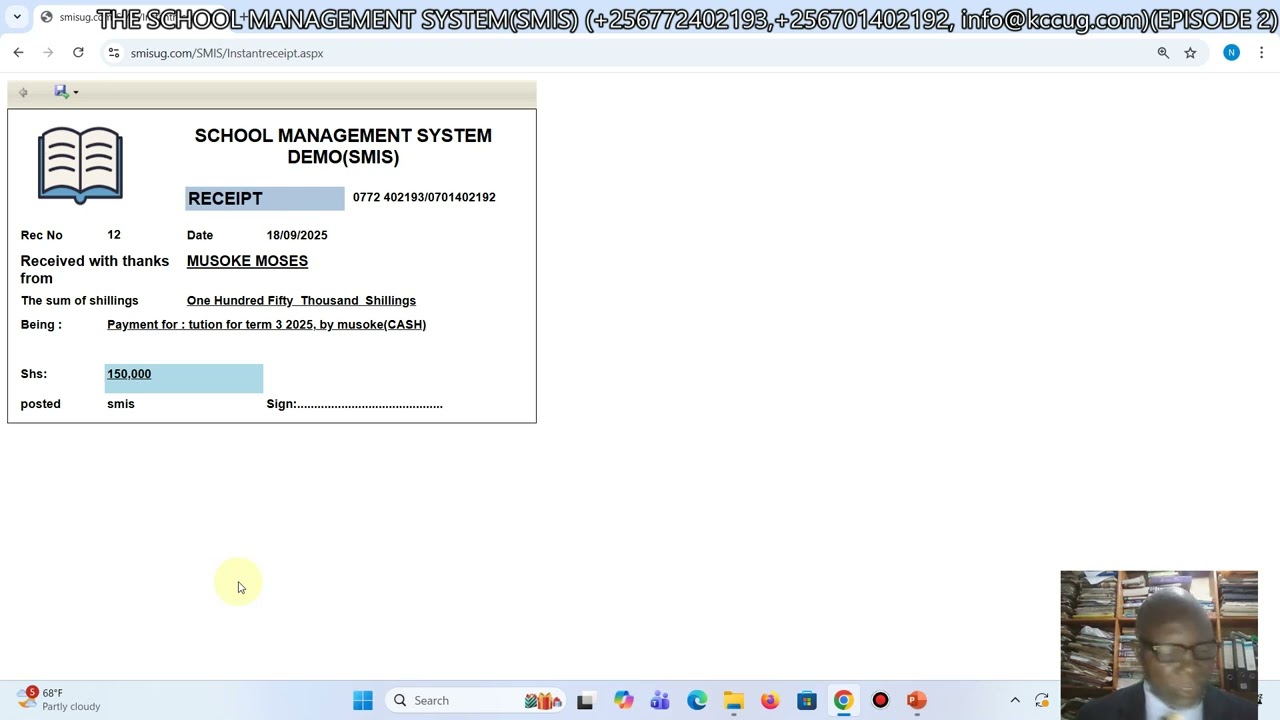This screenshot has height=720, width=1280.
Task: Open Task View from taskbar
Action: pyautogui.click(x=585, y=701)
